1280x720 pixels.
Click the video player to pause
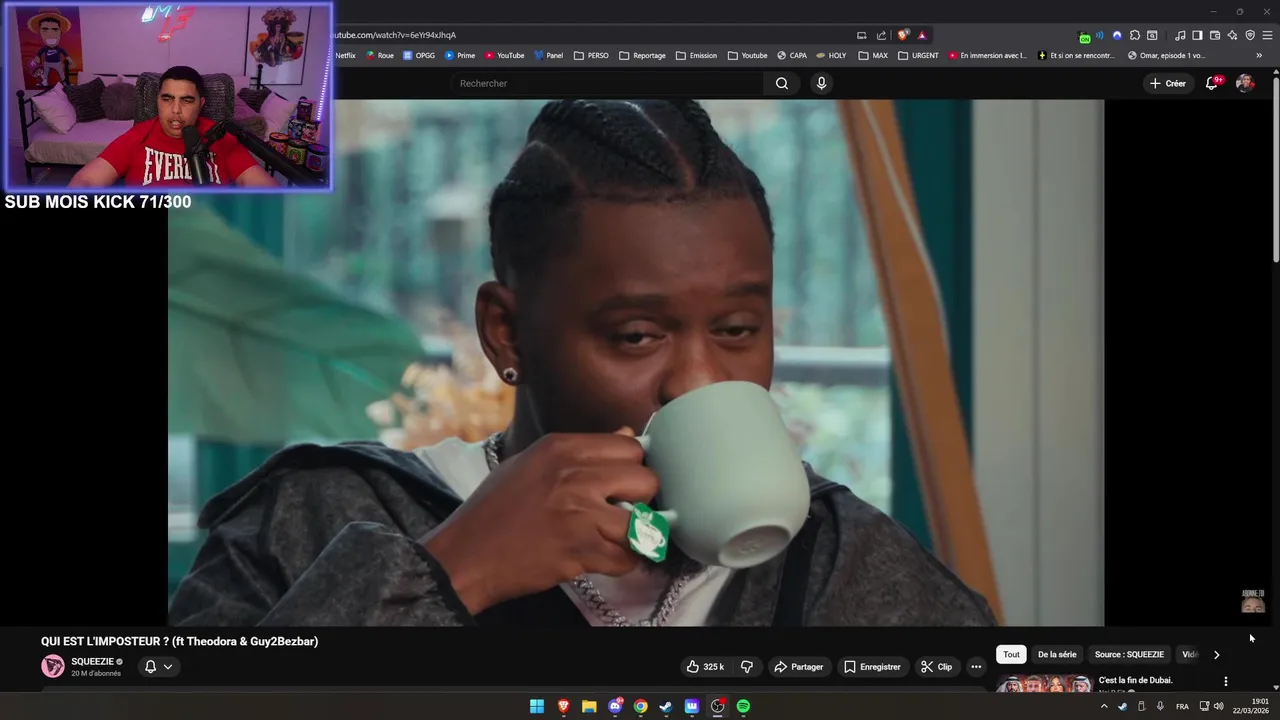[x=636, y=362]
